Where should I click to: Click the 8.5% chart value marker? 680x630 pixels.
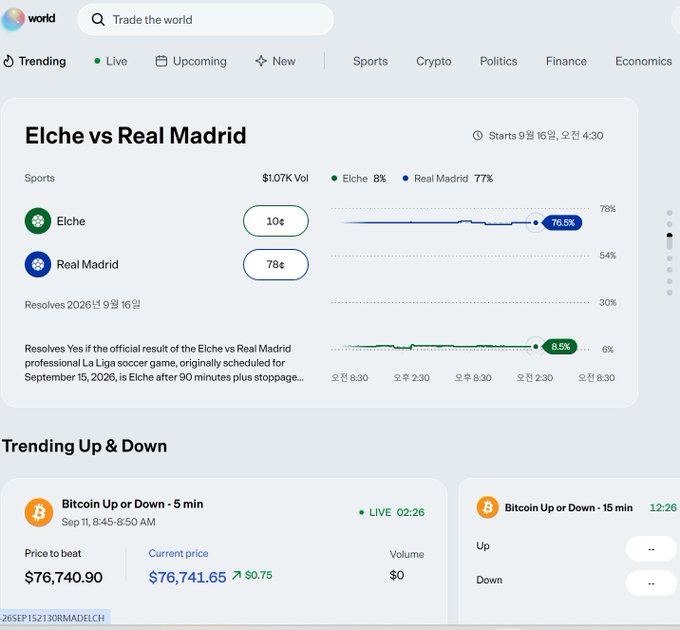[559, 346]
